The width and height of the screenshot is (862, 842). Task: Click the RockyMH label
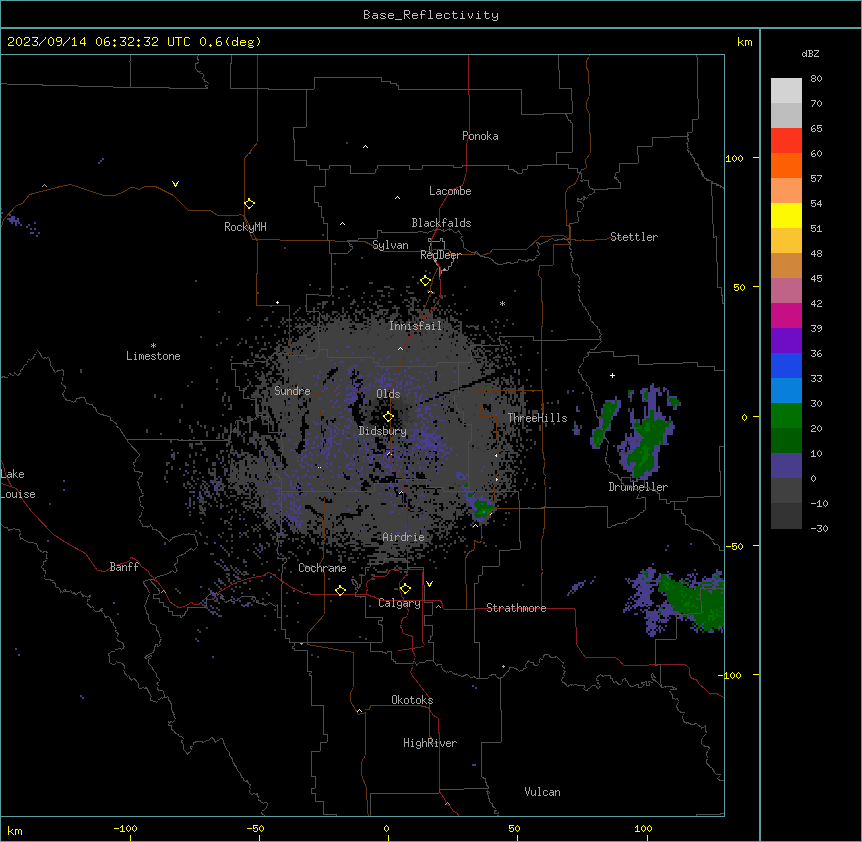click(245, 227)
